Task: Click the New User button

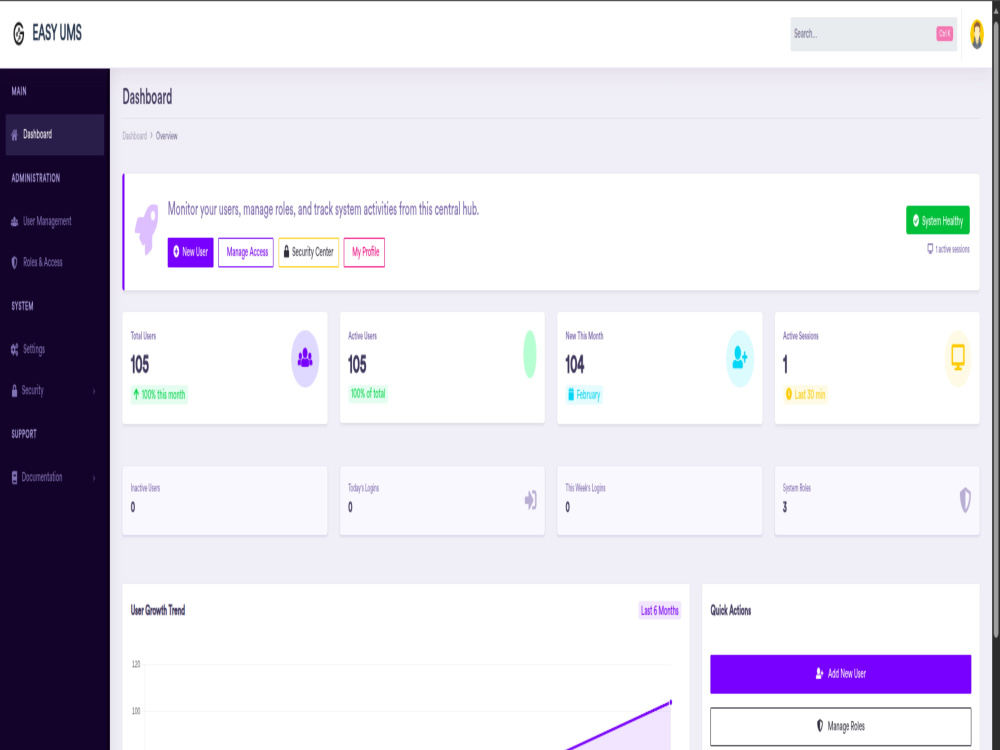Action: pyautogui.click(x=190, y=252)
